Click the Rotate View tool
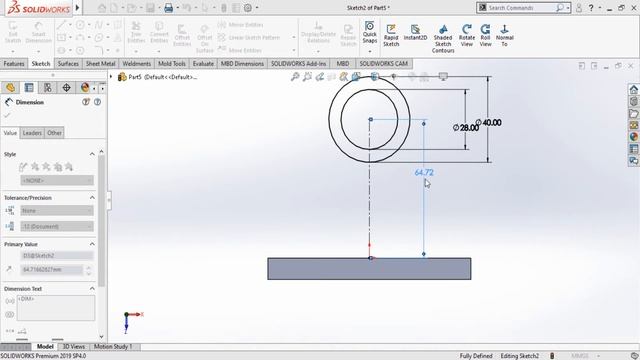 pos(467,35)
